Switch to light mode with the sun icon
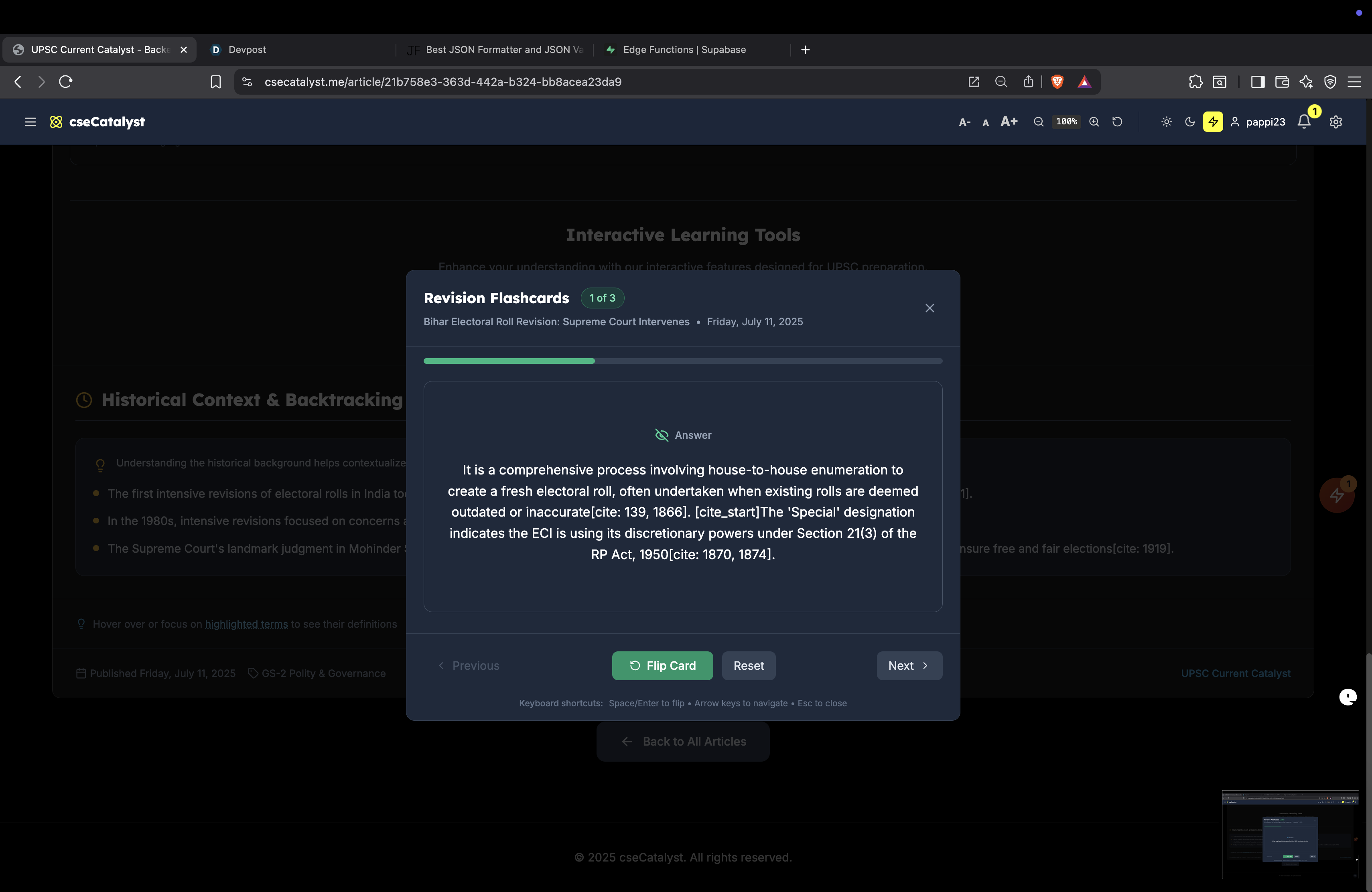The height and width of the screenshot is (892, 1372). (x=1166, y=122)
